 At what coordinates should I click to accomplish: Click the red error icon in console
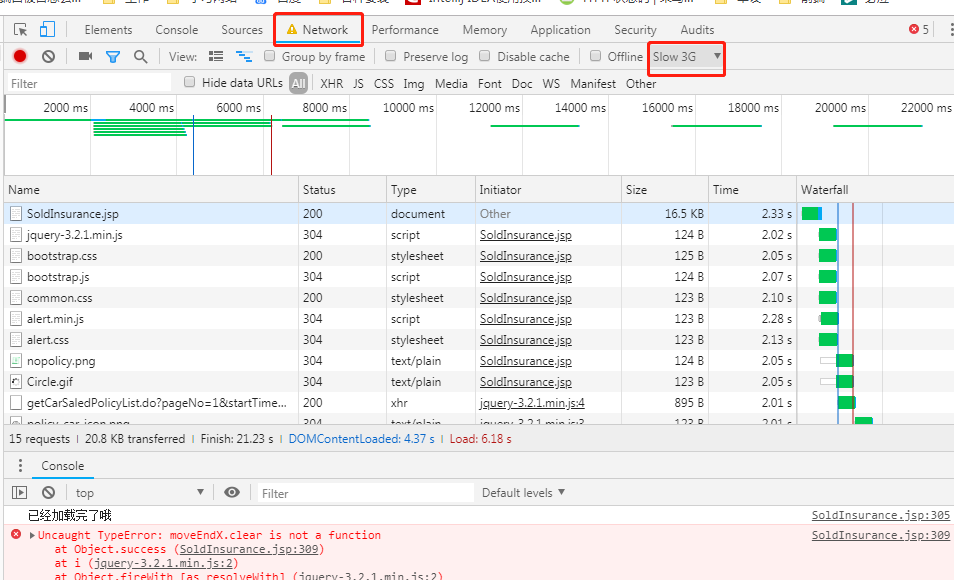pyautogui.click(x=16, y=534)
